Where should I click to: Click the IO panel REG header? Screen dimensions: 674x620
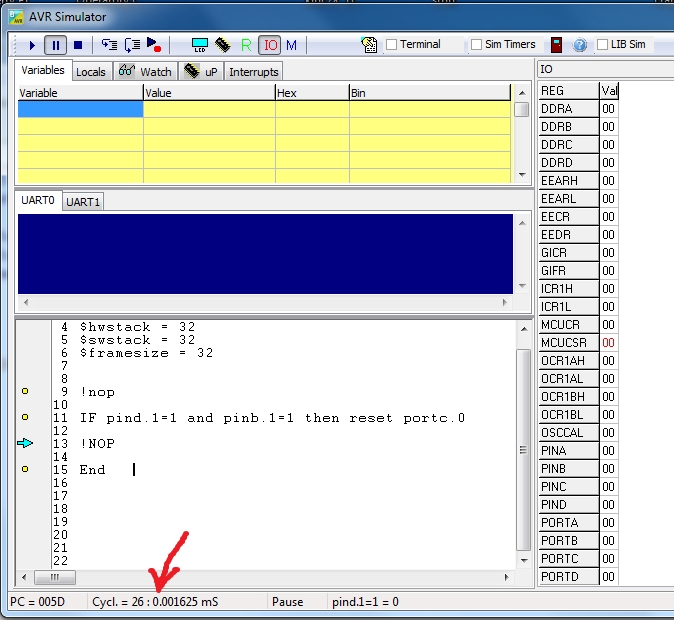pos(569,91)
